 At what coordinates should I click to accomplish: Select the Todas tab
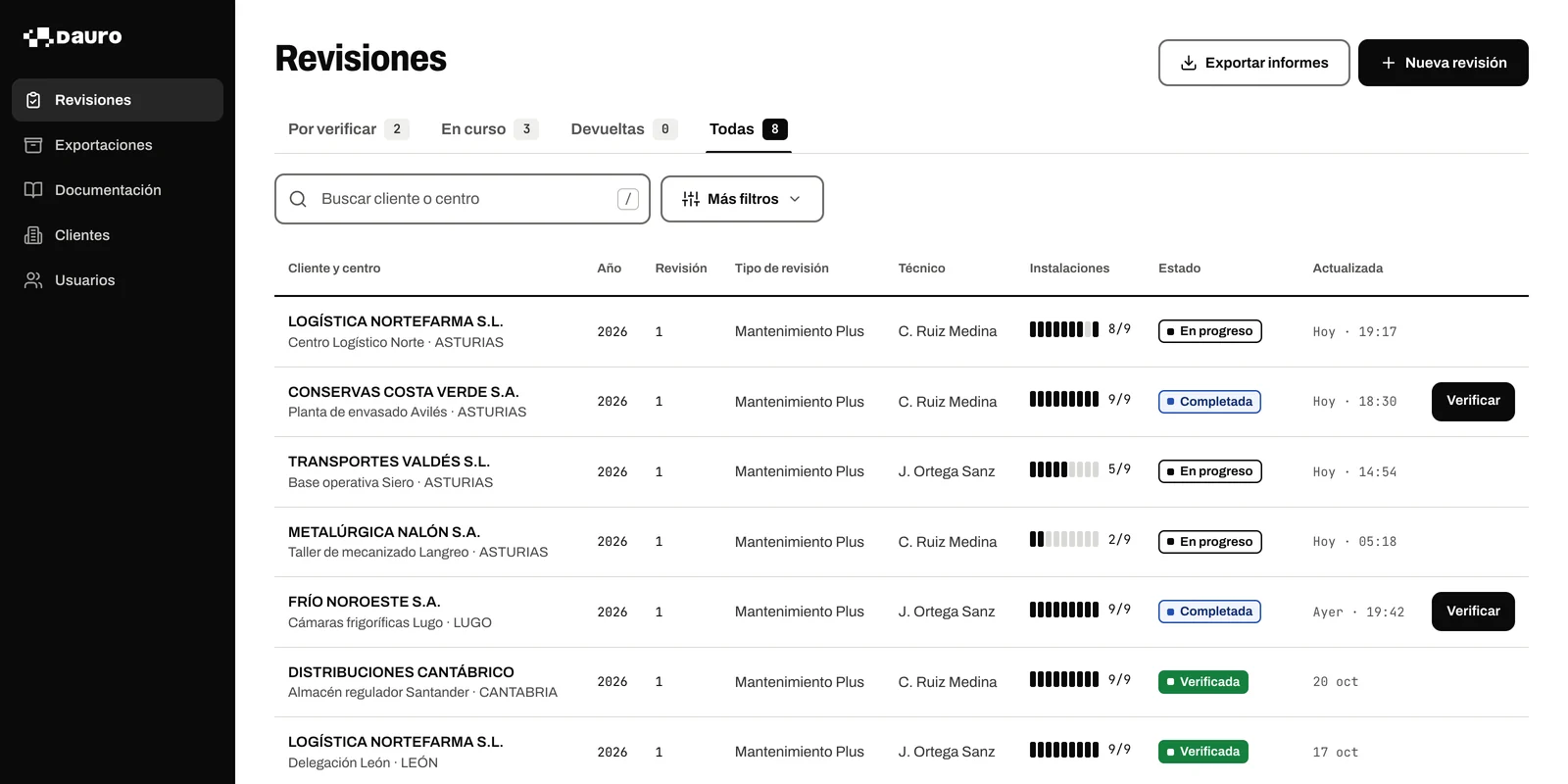[x=749, y=129]
